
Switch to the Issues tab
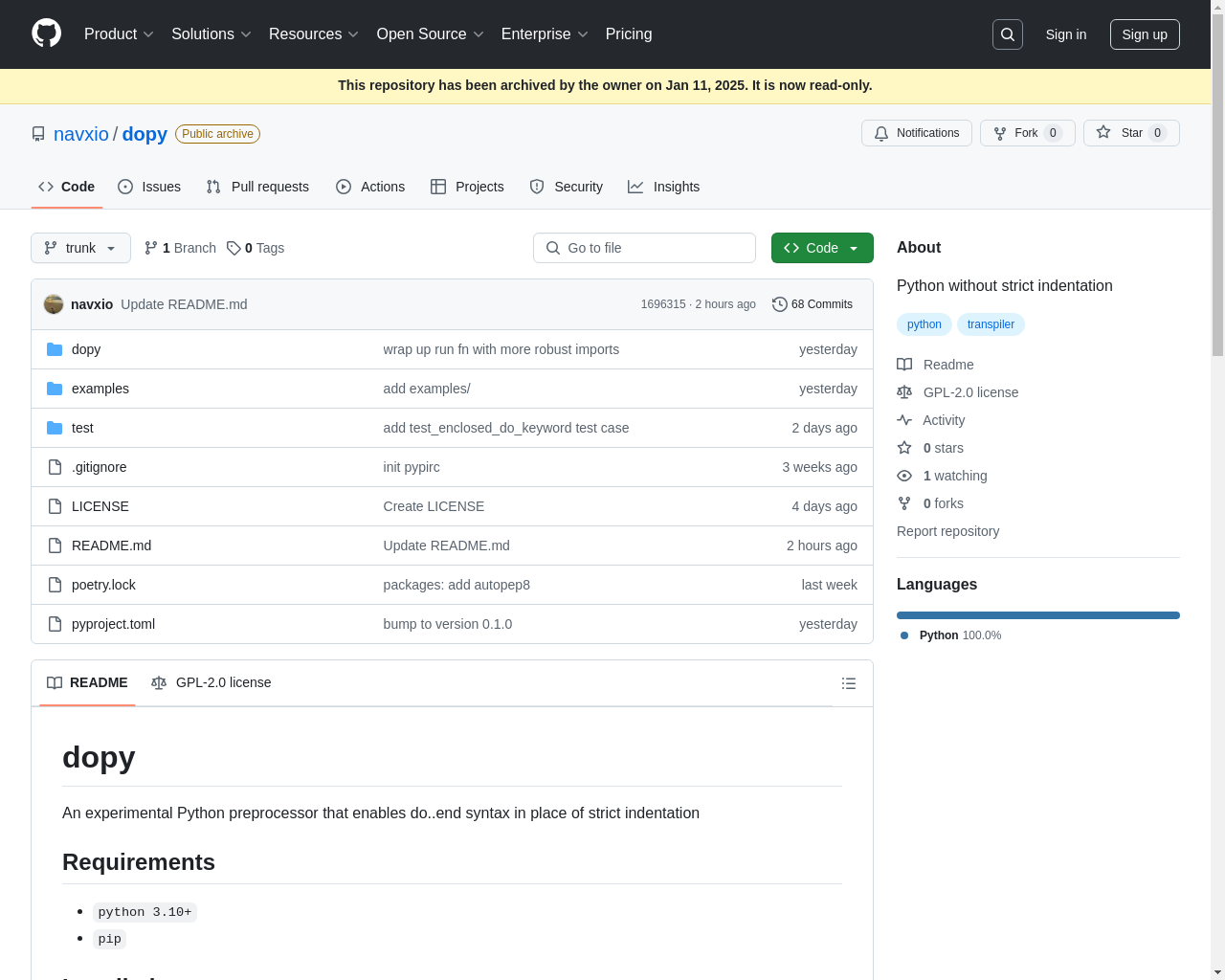pos(149,187)
